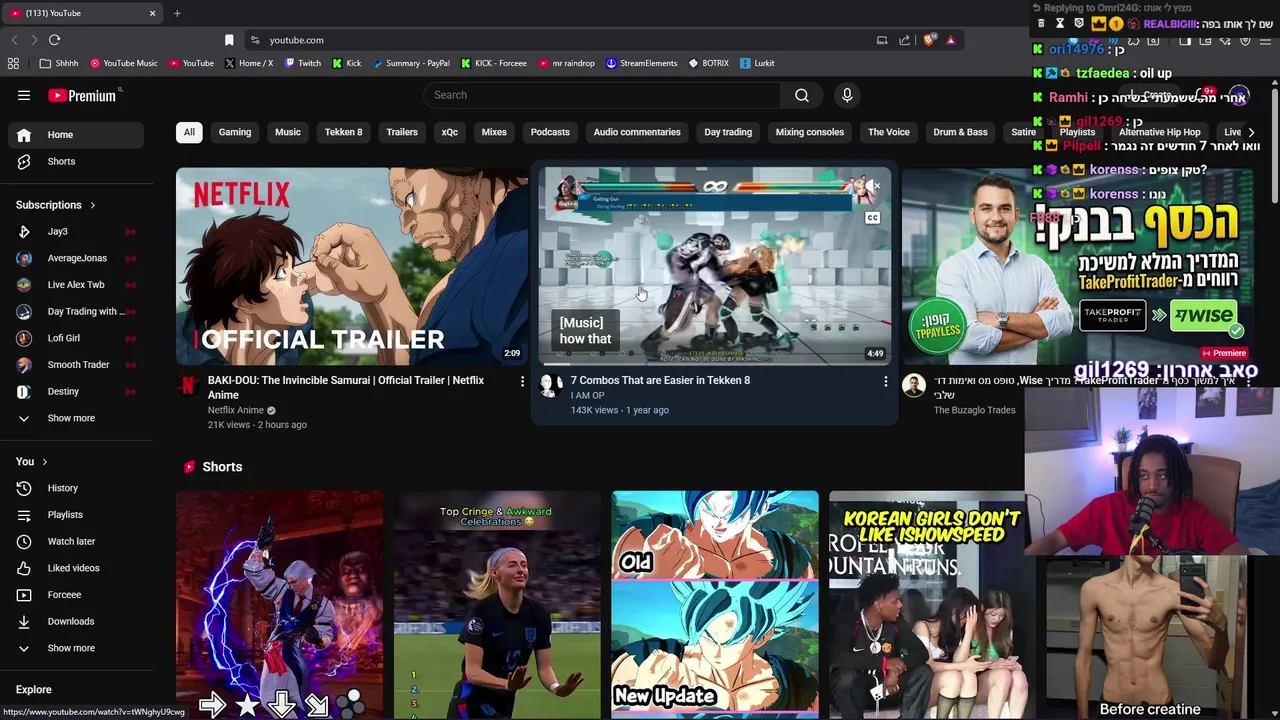Open the AverageJonas subscription channel
1280x720 pixels.
76,258
